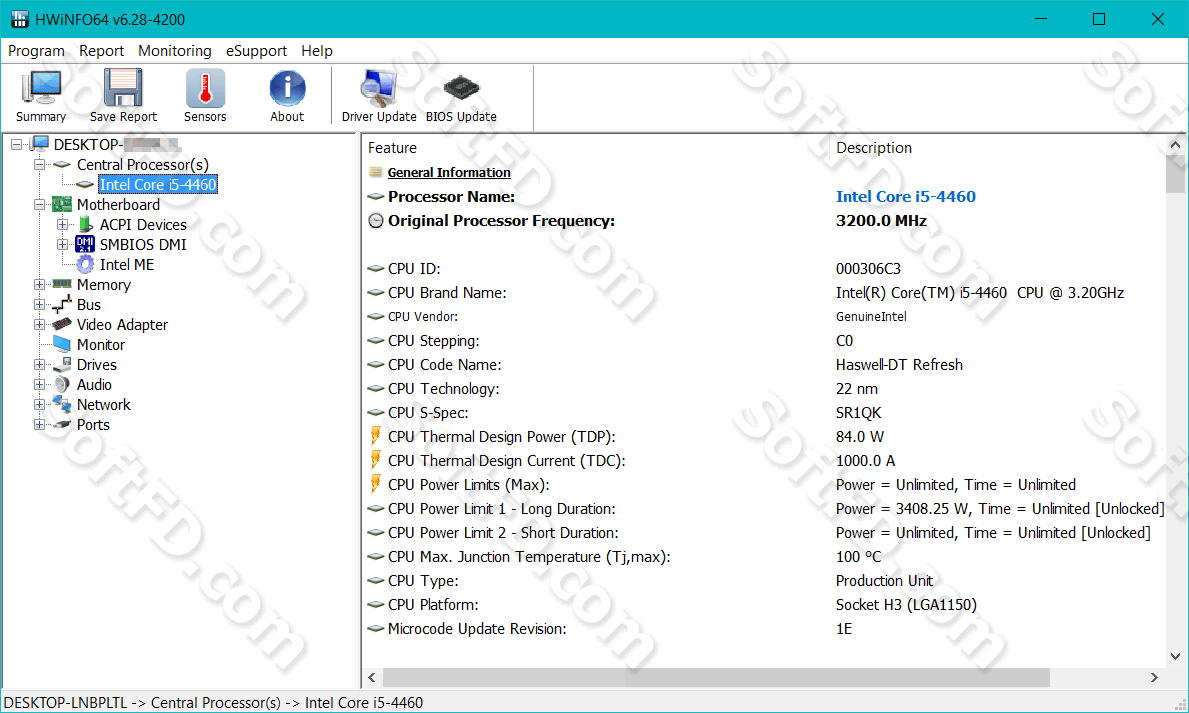The width and height of the screenshot is (1189, 713).
Task: Expand the Memory node
Action: (x=39, y=284)
